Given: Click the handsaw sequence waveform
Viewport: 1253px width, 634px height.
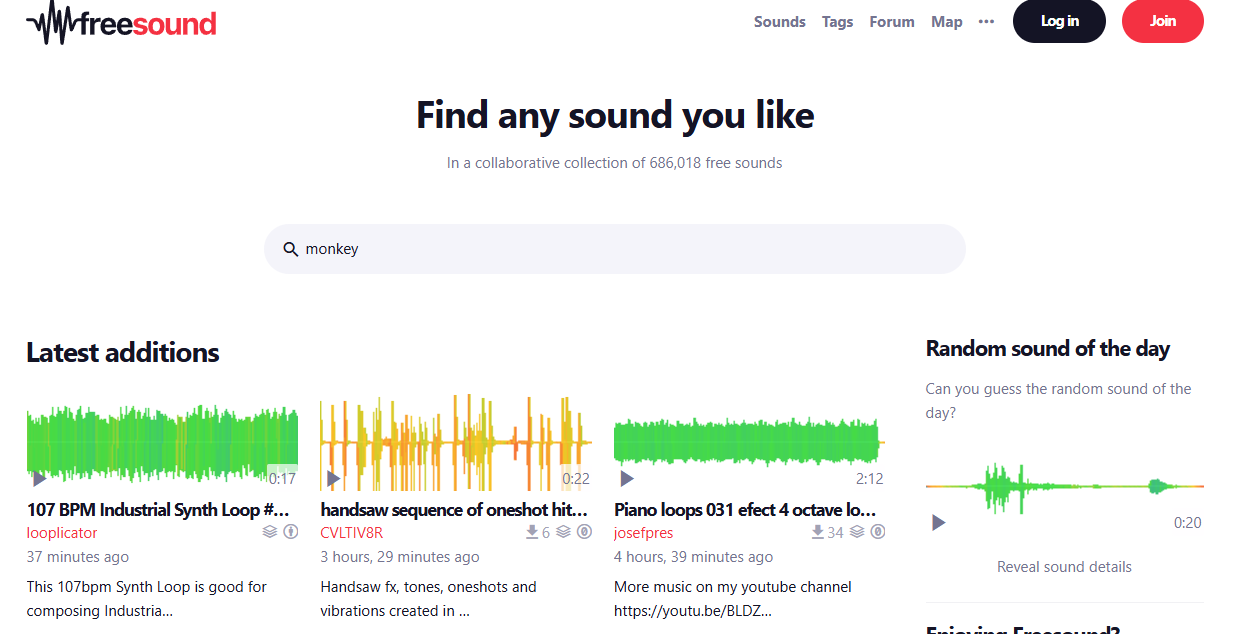Looking at the screenshot, I should pos(456,442).
